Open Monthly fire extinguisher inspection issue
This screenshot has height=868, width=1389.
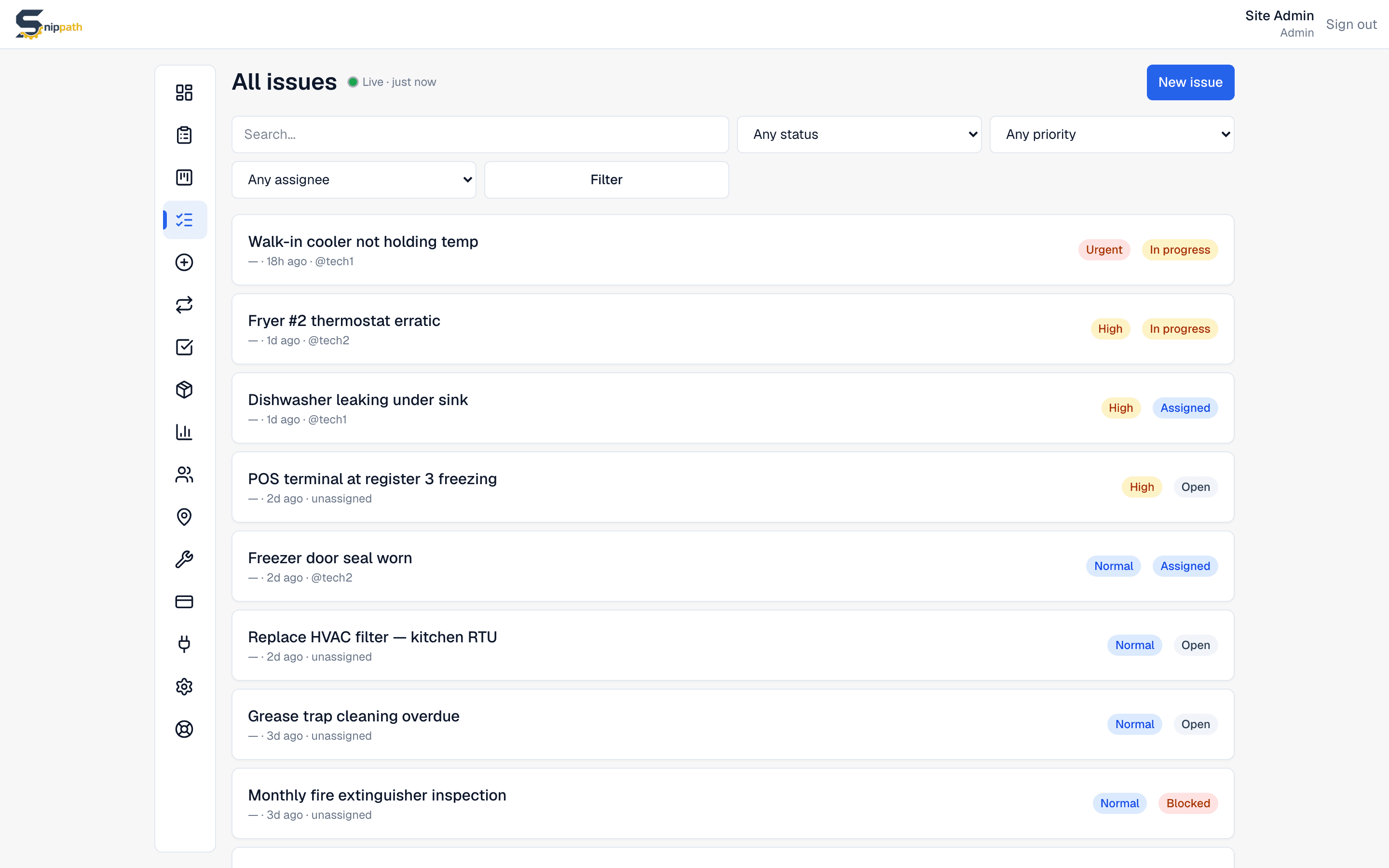click(733, 803)
